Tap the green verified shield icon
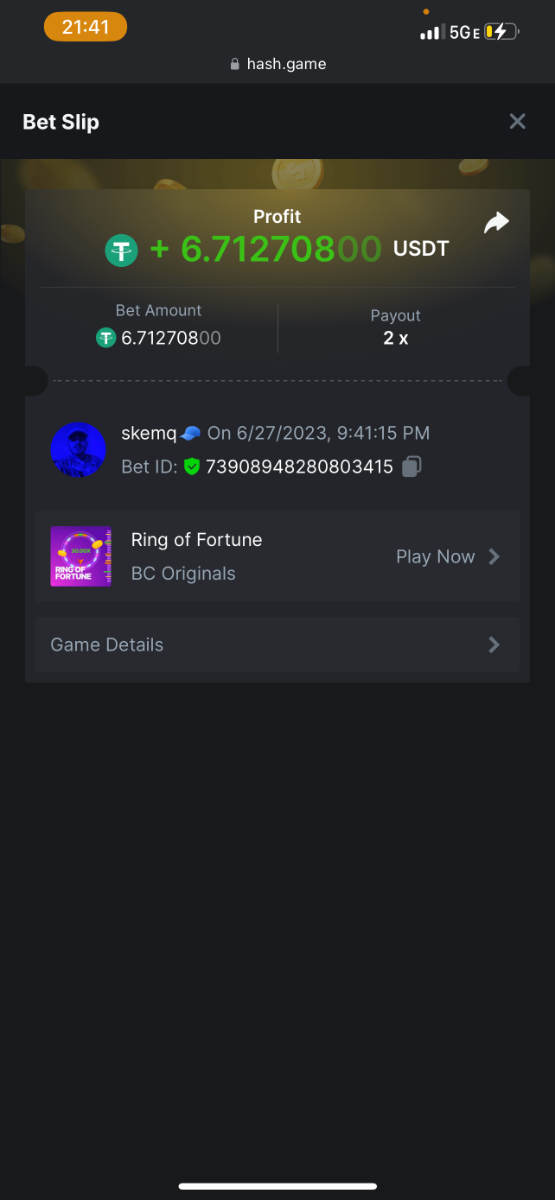Screen dimensions: 555x1200 [x=192, y=467]
